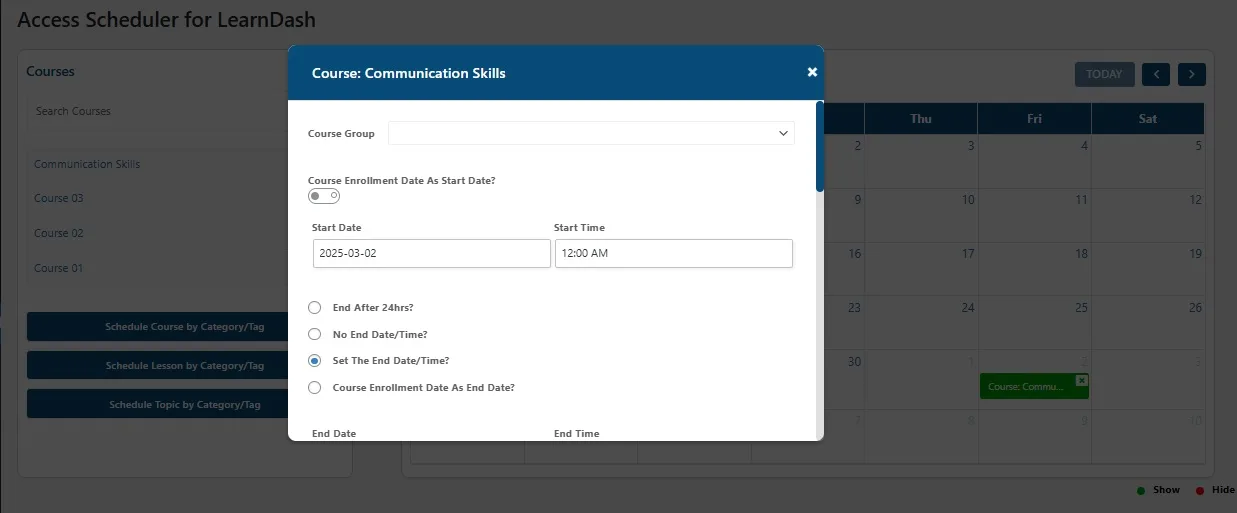
Task: Click calendar day 18
Action: [x=1081, y=254]
